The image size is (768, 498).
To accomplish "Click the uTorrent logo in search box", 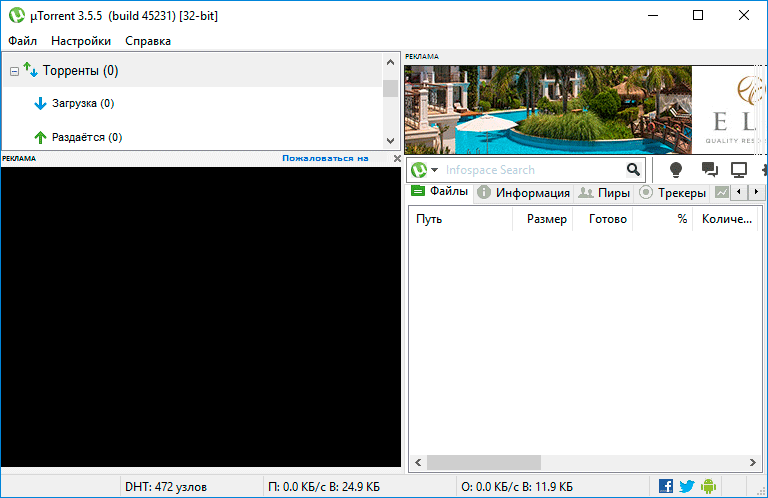I will pos(419,170).
